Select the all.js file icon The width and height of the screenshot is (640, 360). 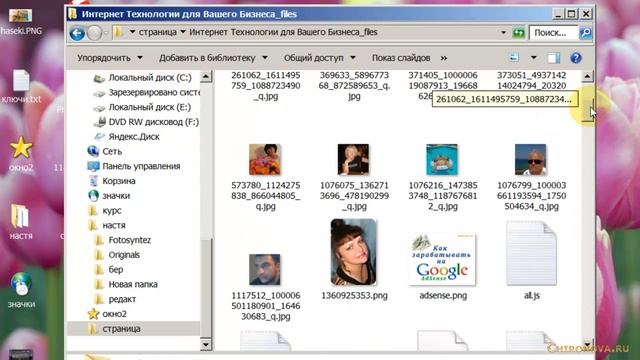(x=531, y=253)
